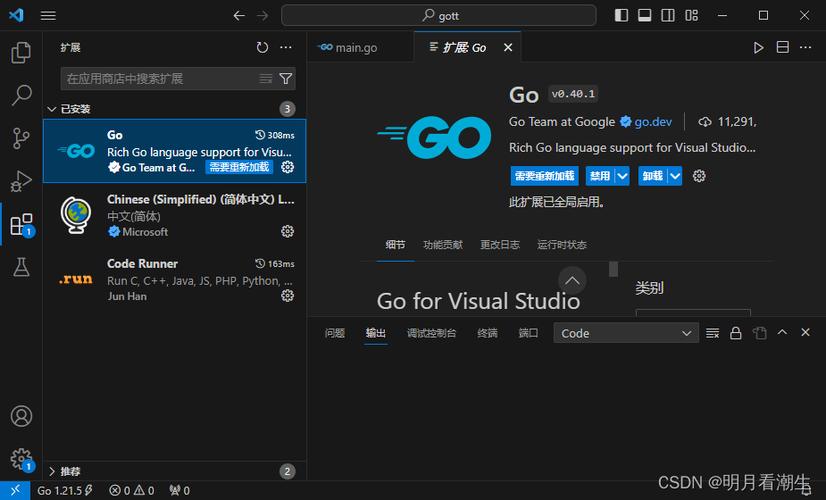Switch to the Ports panel tab
Viewport: 826px width, 500px height.
point(528,333)
